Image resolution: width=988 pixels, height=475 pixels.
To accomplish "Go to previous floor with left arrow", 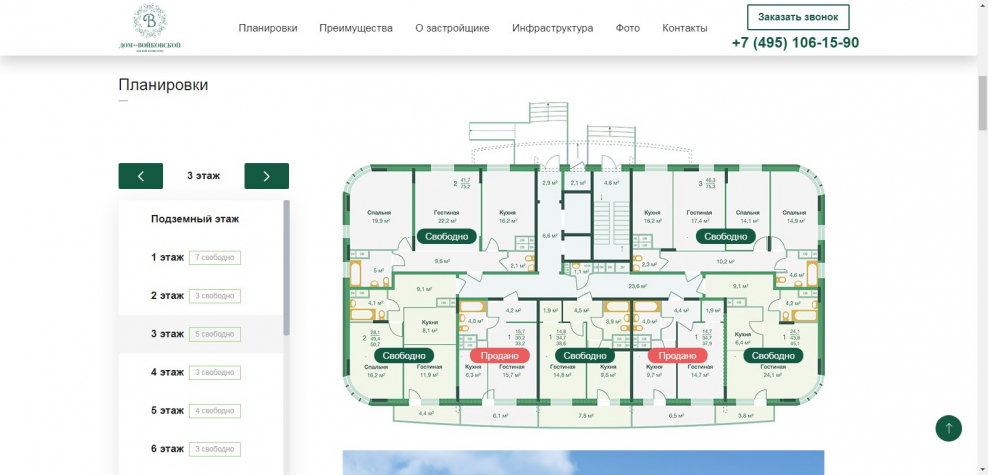I will (140, 176).
